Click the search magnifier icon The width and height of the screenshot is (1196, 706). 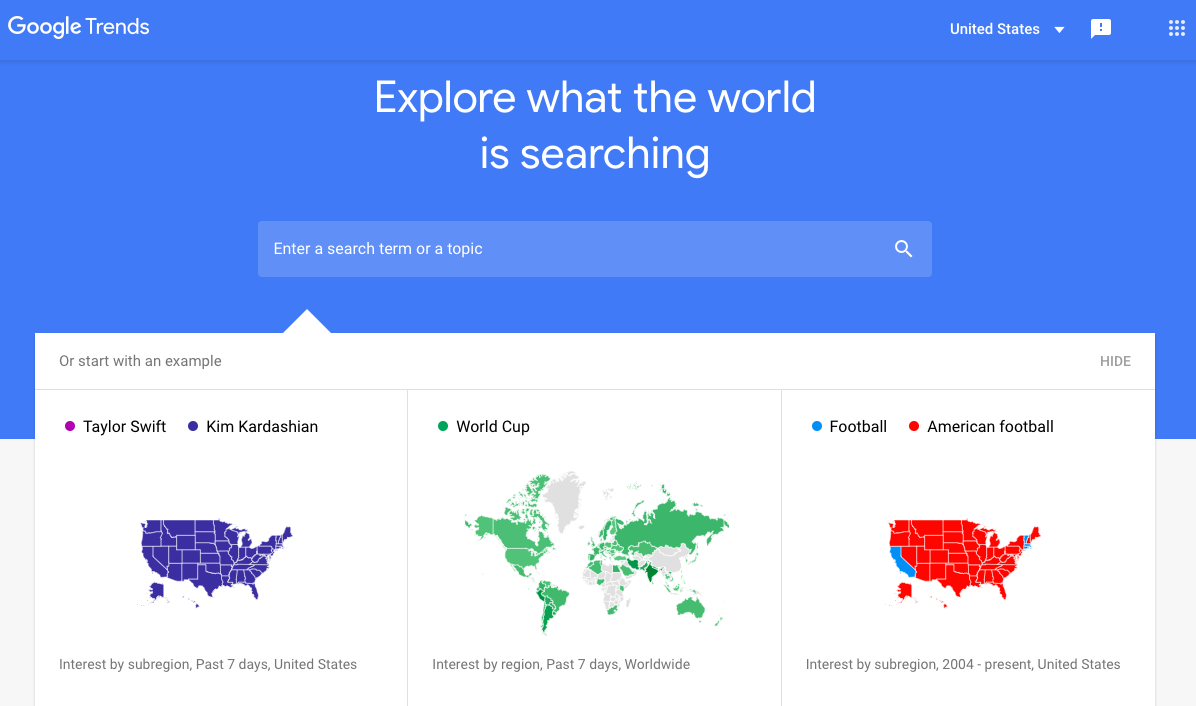click(x=903, y=248)
